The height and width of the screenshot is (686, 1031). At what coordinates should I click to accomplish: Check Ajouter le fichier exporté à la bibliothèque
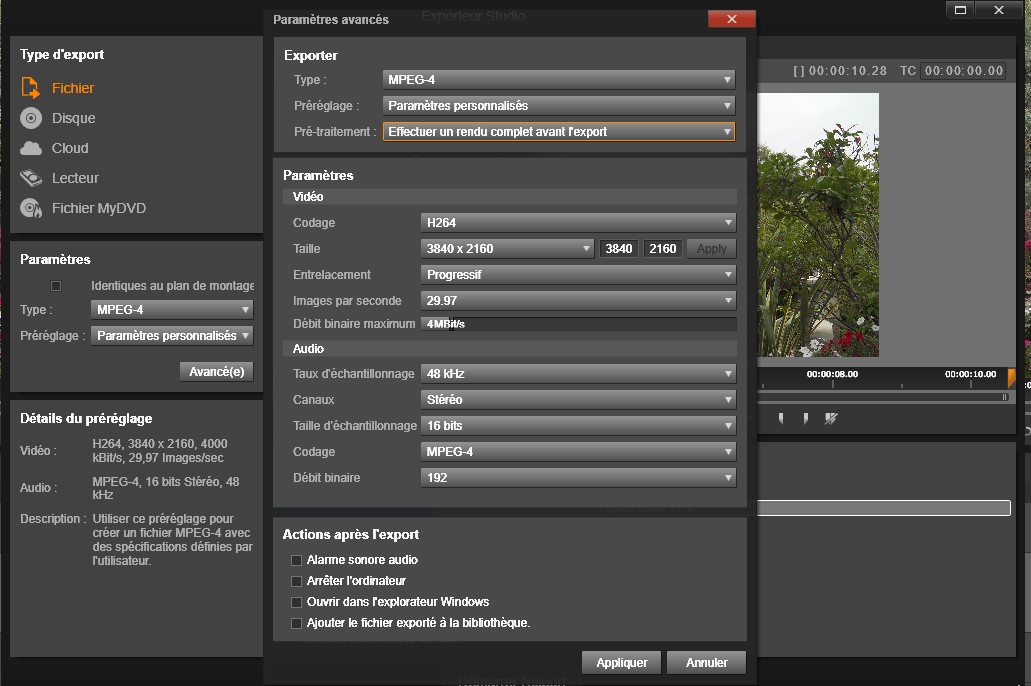pyautogui.click(x=297, y=624)
